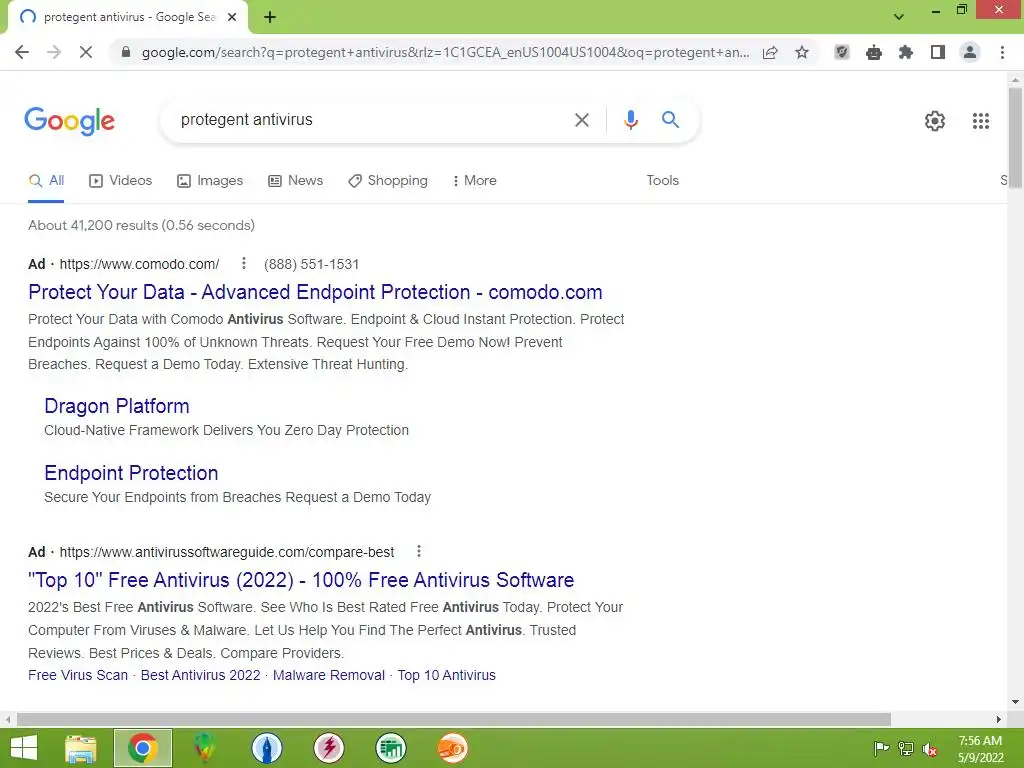Click the vertical scrollbar thumb
Viewport: 1024px width, 768px height.
[x=1015, y=137]
